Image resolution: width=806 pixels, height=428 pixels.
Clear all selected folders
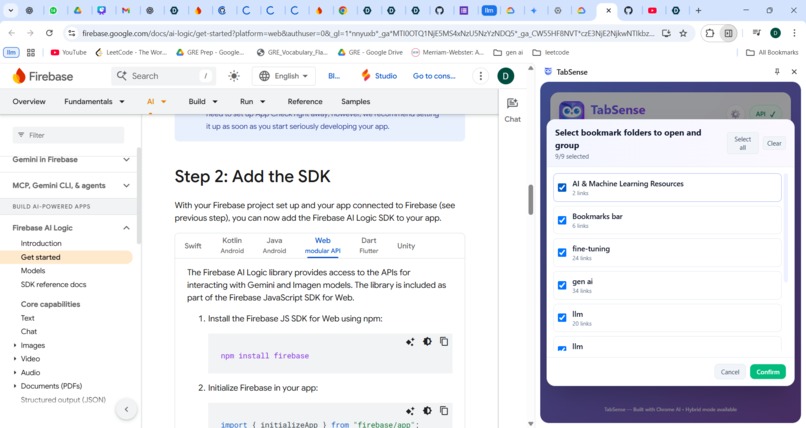(x=774, y=143)
